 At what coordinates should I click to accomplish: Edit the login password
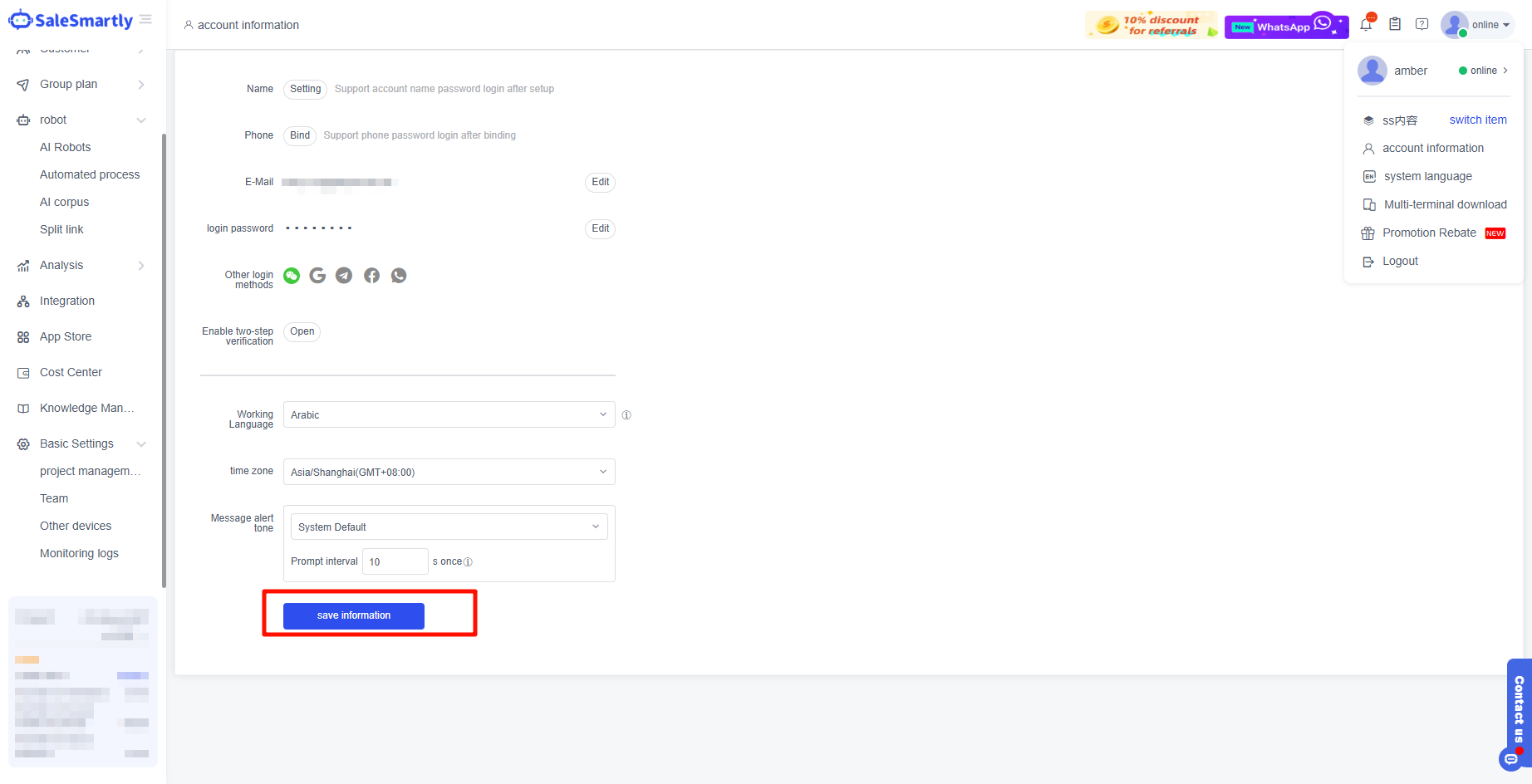[x=600, y=229]
